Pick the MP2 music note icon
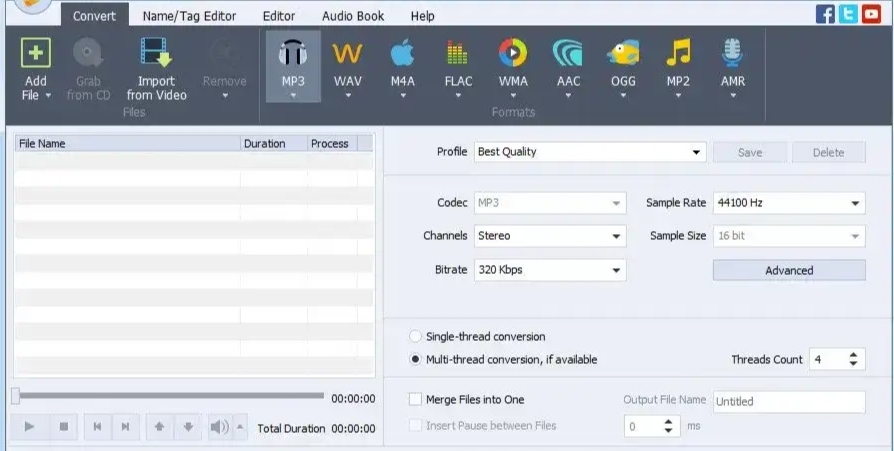This screenshot has height=451, width=894. [678, 53]
